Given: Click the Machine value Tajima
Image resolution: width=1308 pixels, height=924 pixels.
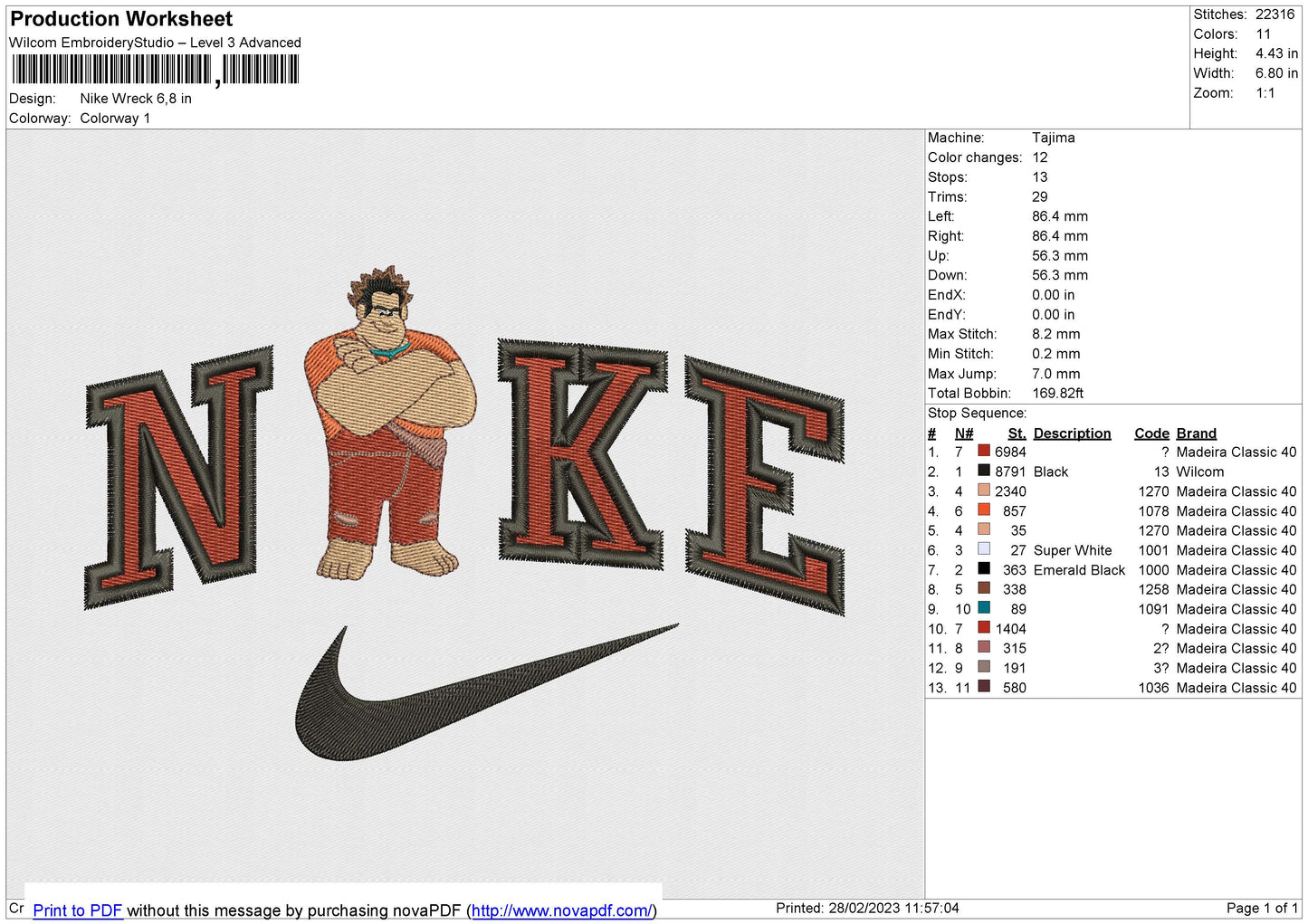Looking at the screenshot, I should 1054,138.
